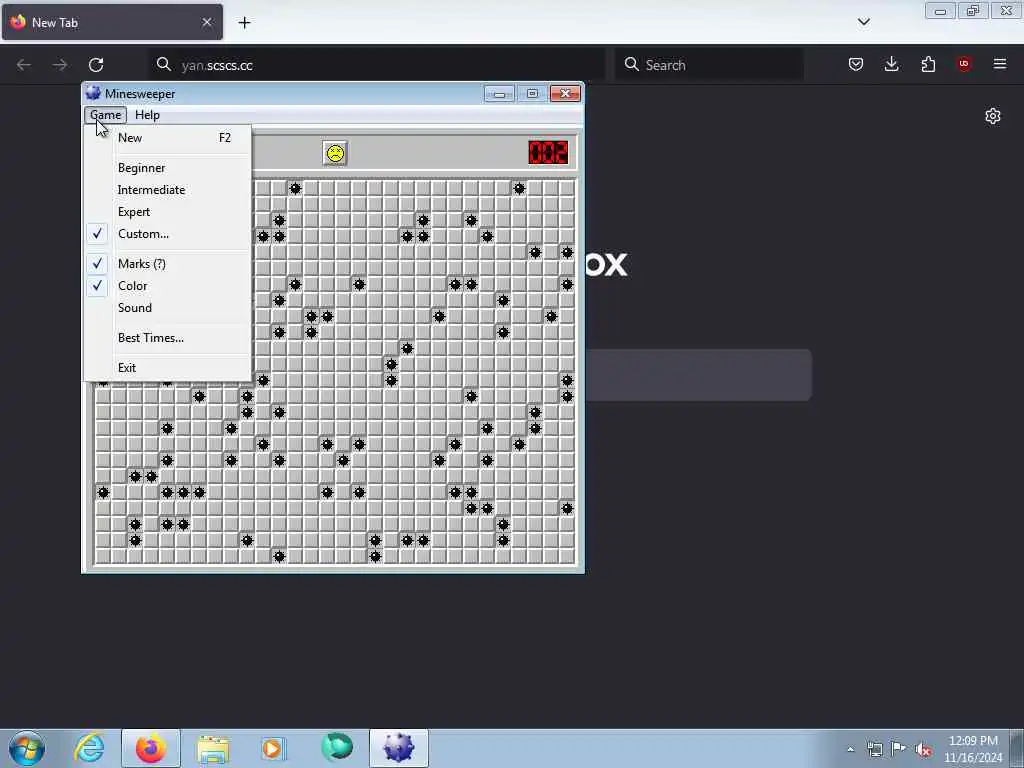Select Beginner difficulty
The width and height of the screenshot is (1024, 768).
tap(167, 168)
